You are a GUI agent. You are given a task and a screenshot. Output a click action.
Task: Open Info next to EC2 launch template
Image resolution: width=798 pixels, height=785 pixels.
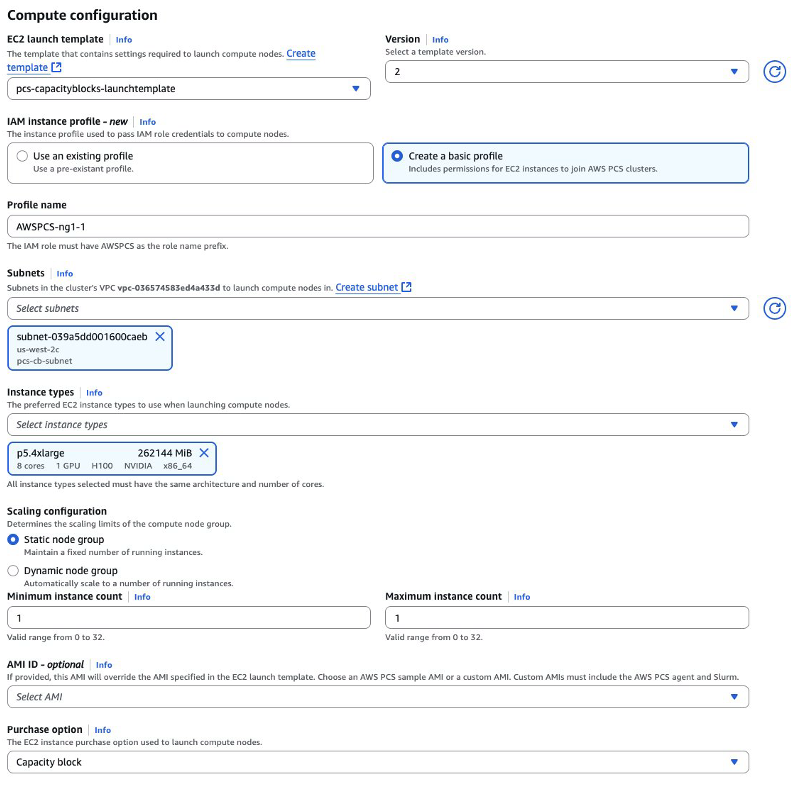[124, 40]
